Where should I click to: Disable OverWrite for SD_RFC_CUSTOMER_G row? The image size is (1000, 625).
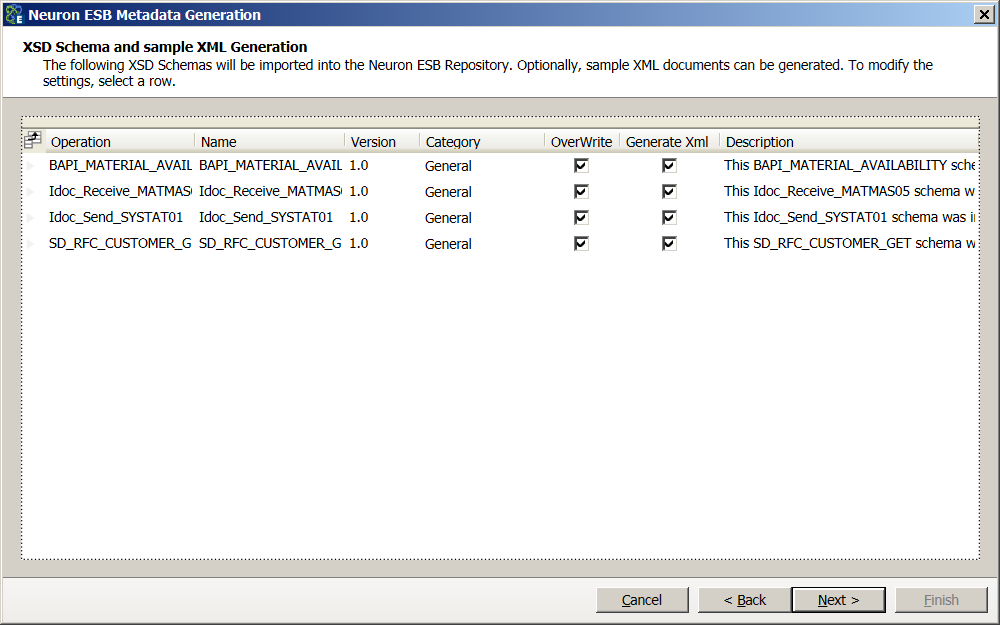(581, 244)
